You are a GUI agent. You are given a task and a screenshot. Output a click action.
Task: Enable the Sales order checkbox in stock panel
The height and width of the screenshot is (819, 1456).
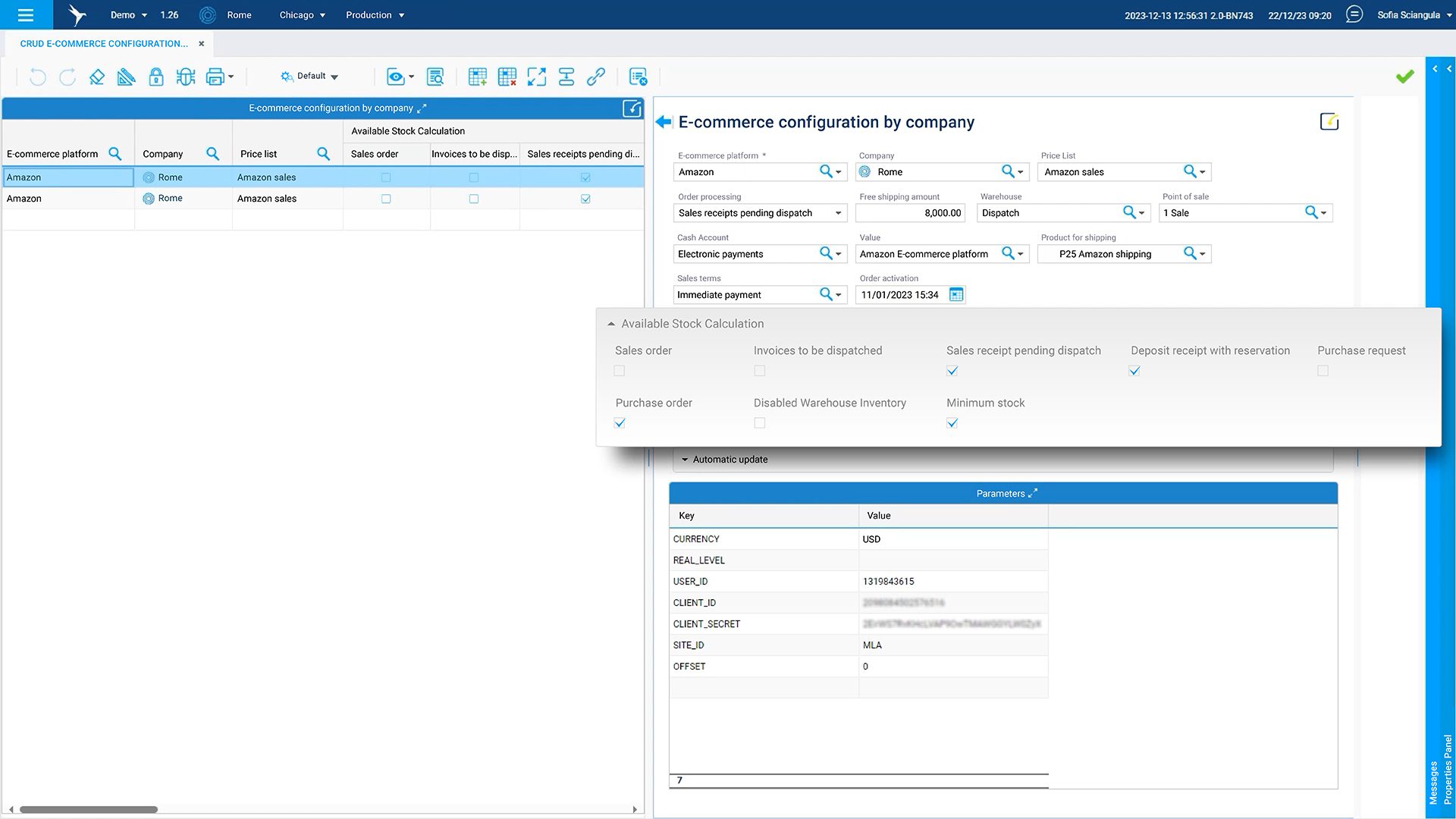point(620,371)
